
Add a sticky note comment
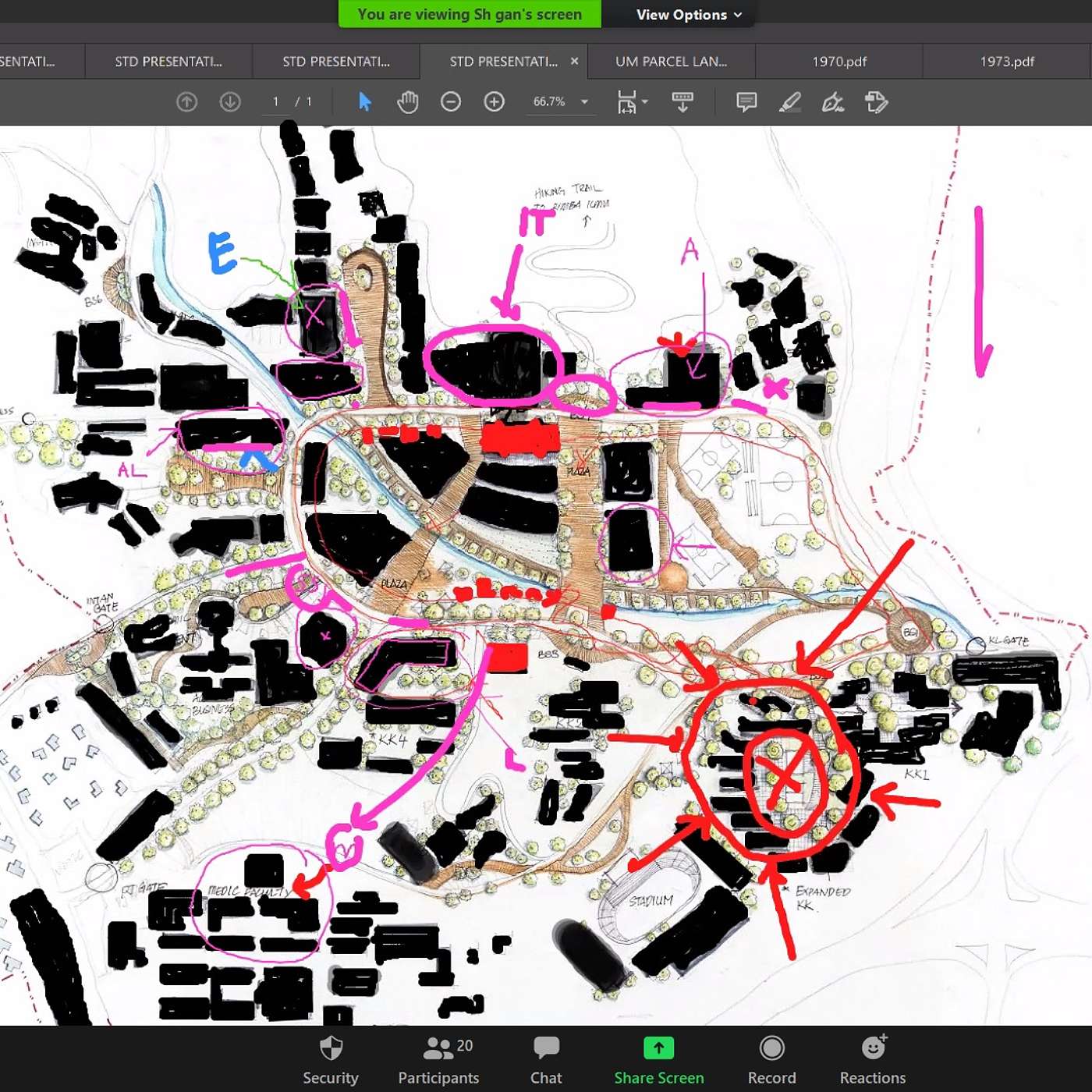[x=746, y=102]
